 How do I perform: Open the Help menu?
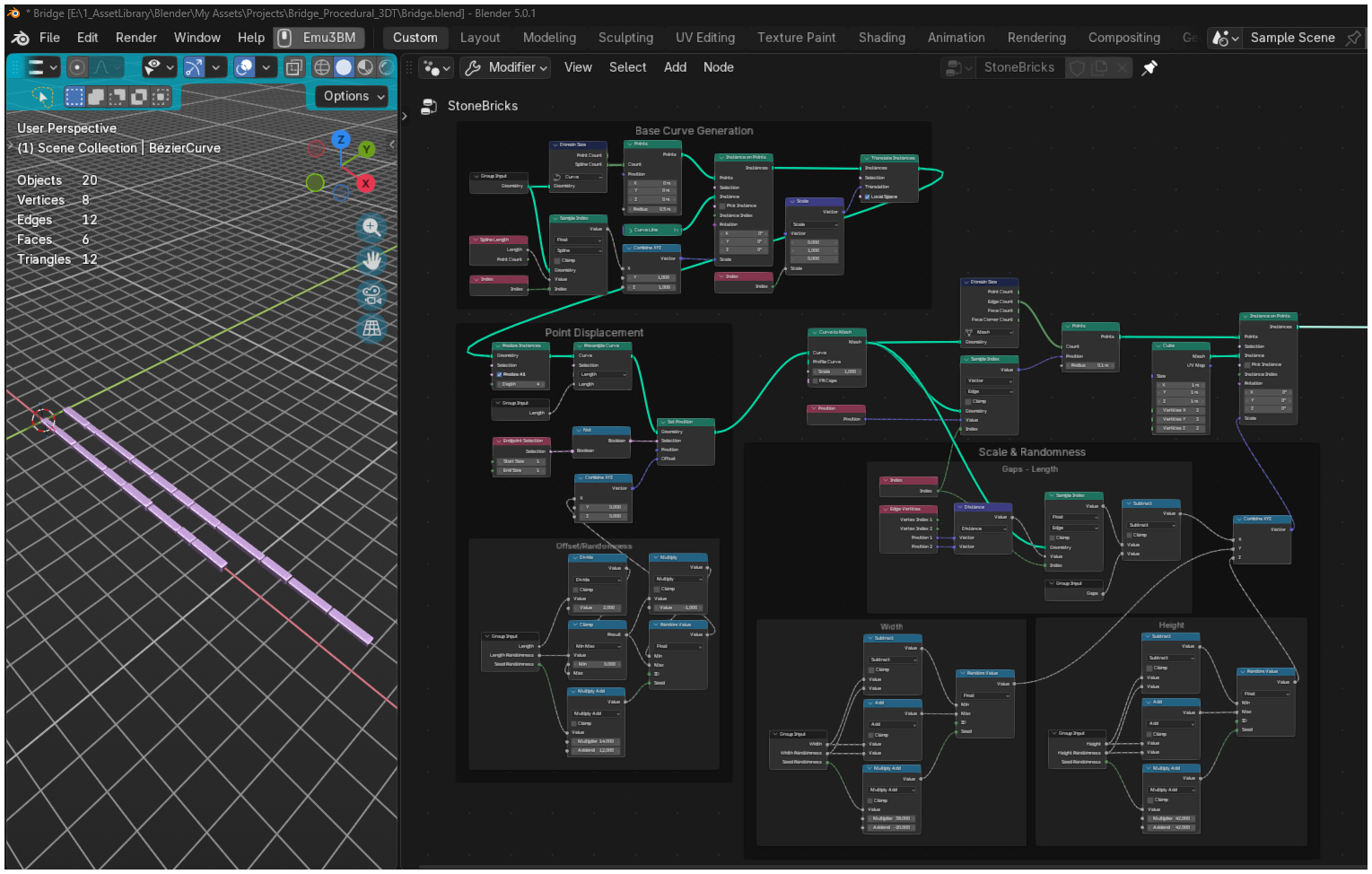251,38
